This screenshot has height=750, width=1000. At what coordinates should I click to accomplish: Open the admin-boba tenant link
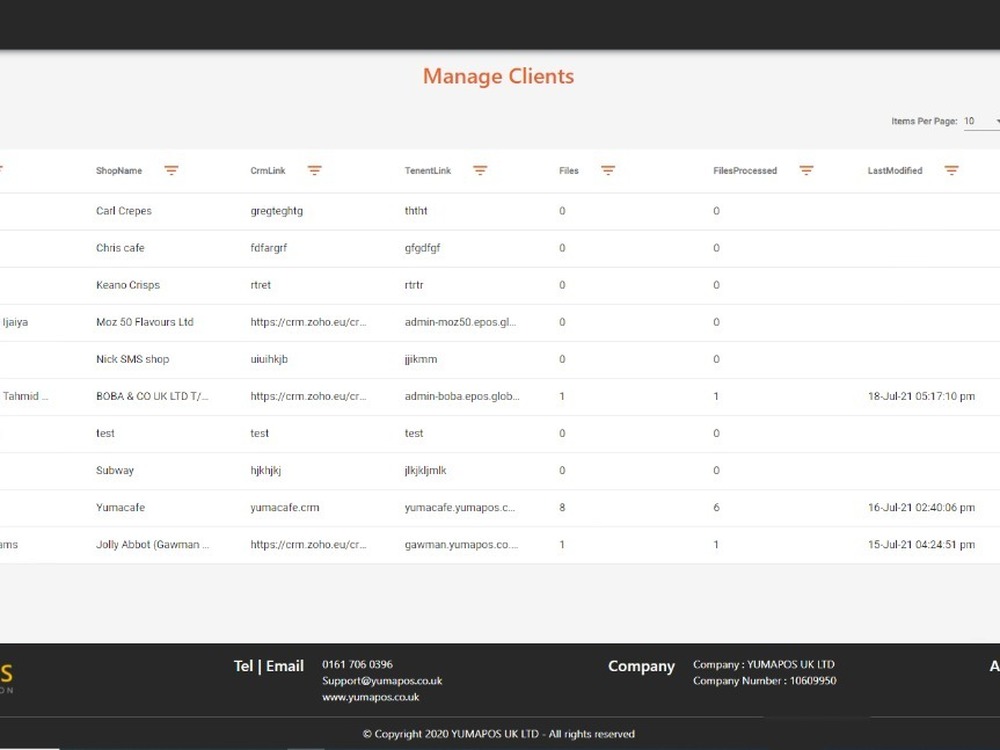462,396
